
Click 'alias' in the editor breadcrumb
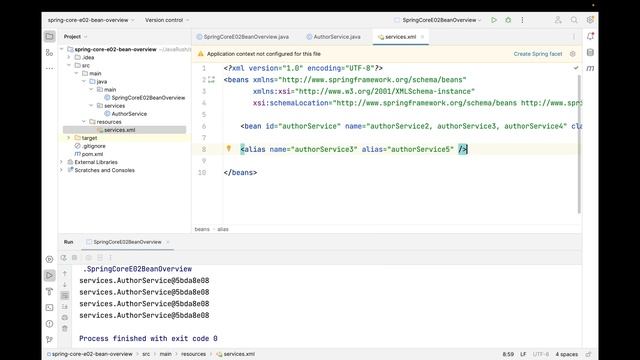223,229
